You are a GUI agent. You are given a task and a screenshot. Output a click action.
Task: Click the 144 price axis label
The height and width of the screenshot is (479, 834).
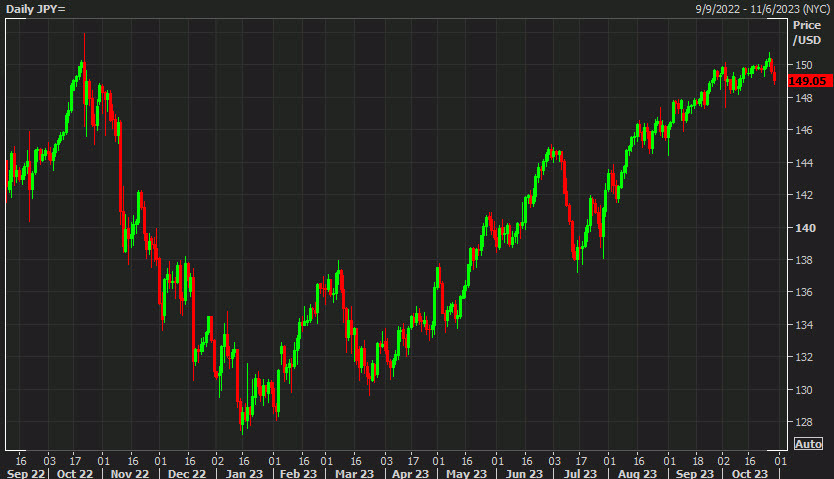pyautogui.click(x=804, y=163)
